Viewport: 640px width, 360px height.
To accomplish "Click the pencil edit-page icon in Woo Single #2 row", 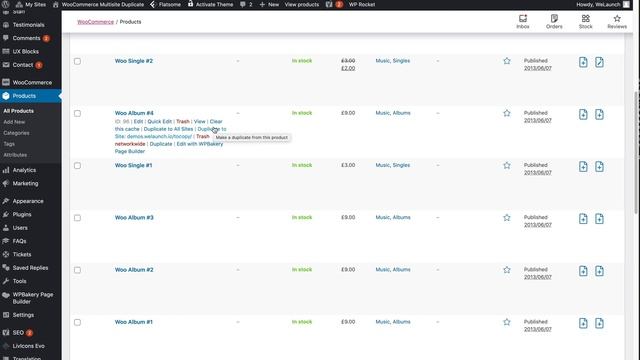I will 599,62.
